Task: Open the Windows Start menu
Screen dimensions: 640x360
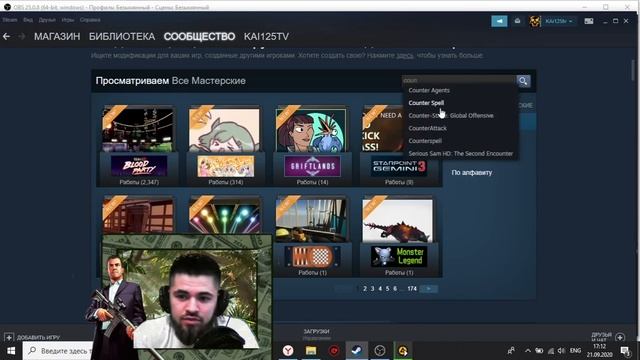Action: (x=11, y=351)
